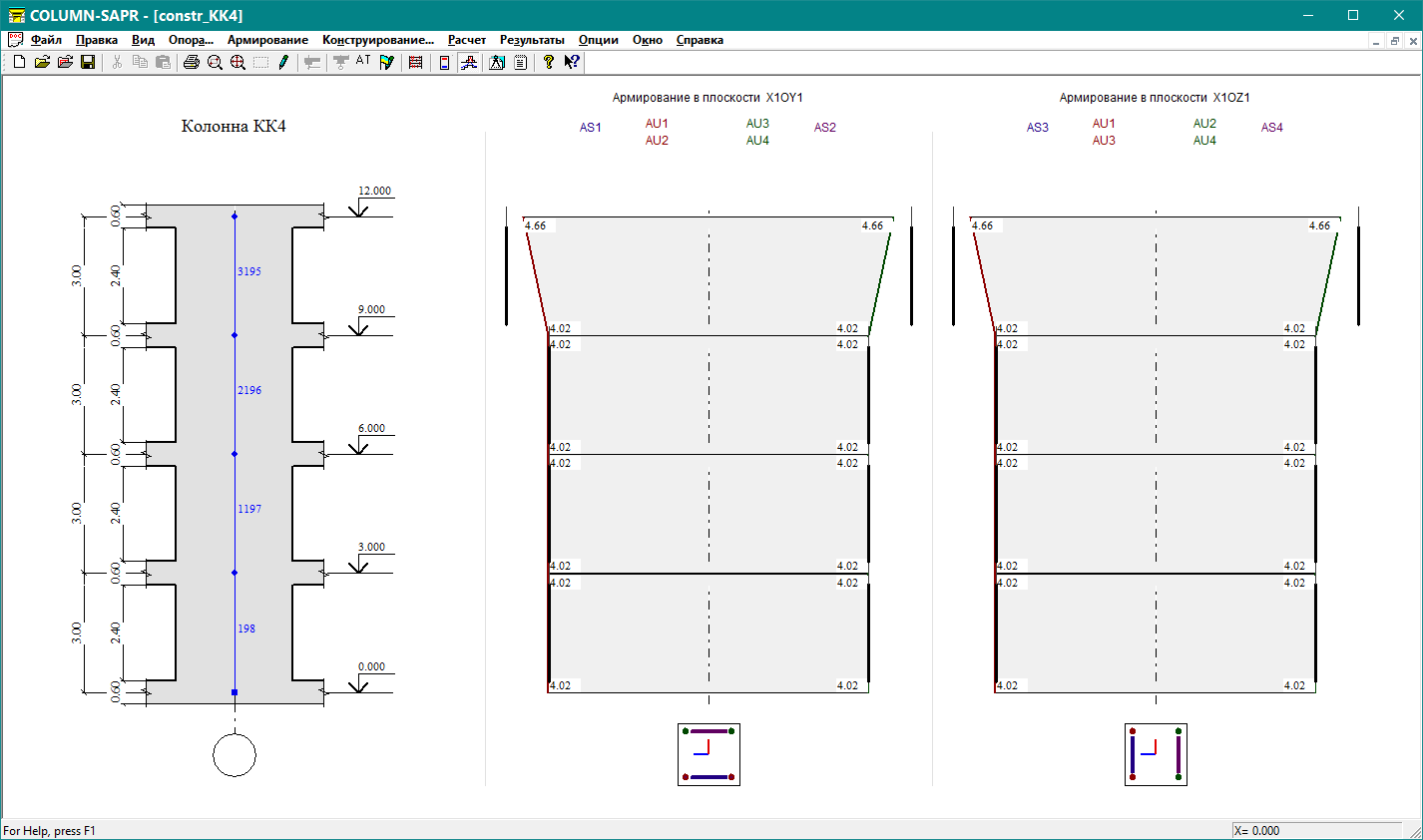Open the Опции menu
Screen dimensions: 1423x840
click(598, 40)
